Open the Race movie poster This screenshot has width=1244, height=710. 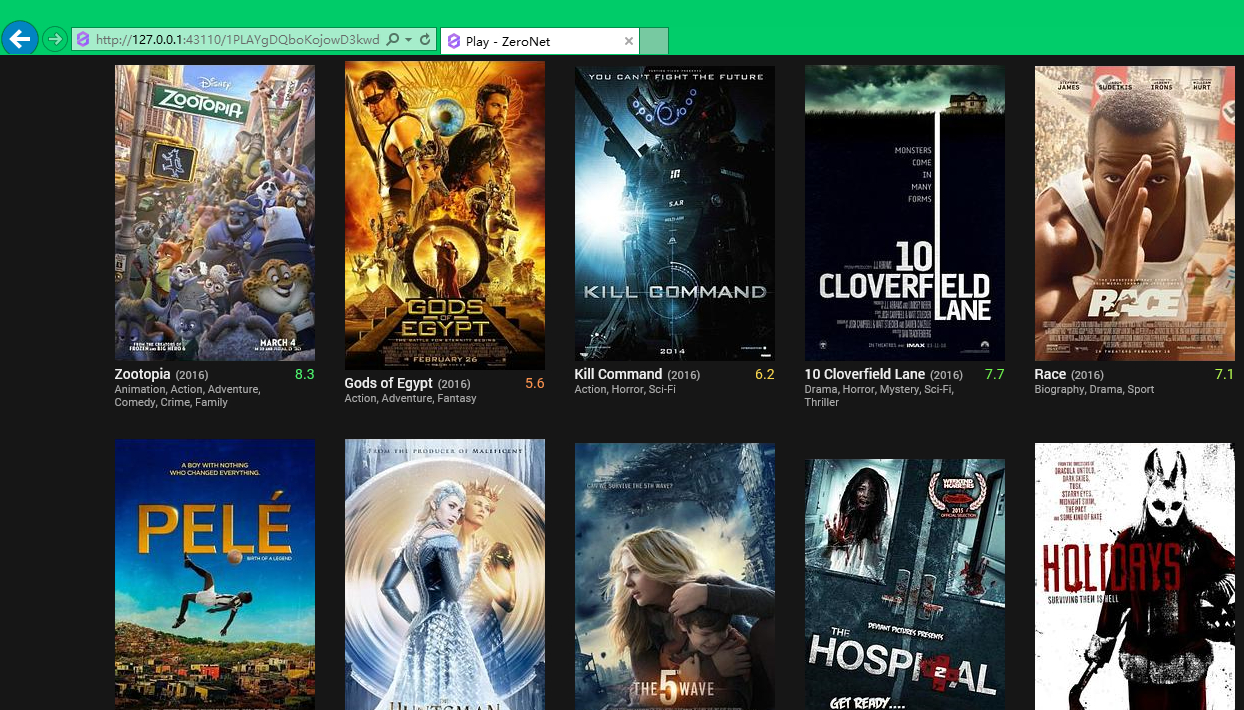1135,213
